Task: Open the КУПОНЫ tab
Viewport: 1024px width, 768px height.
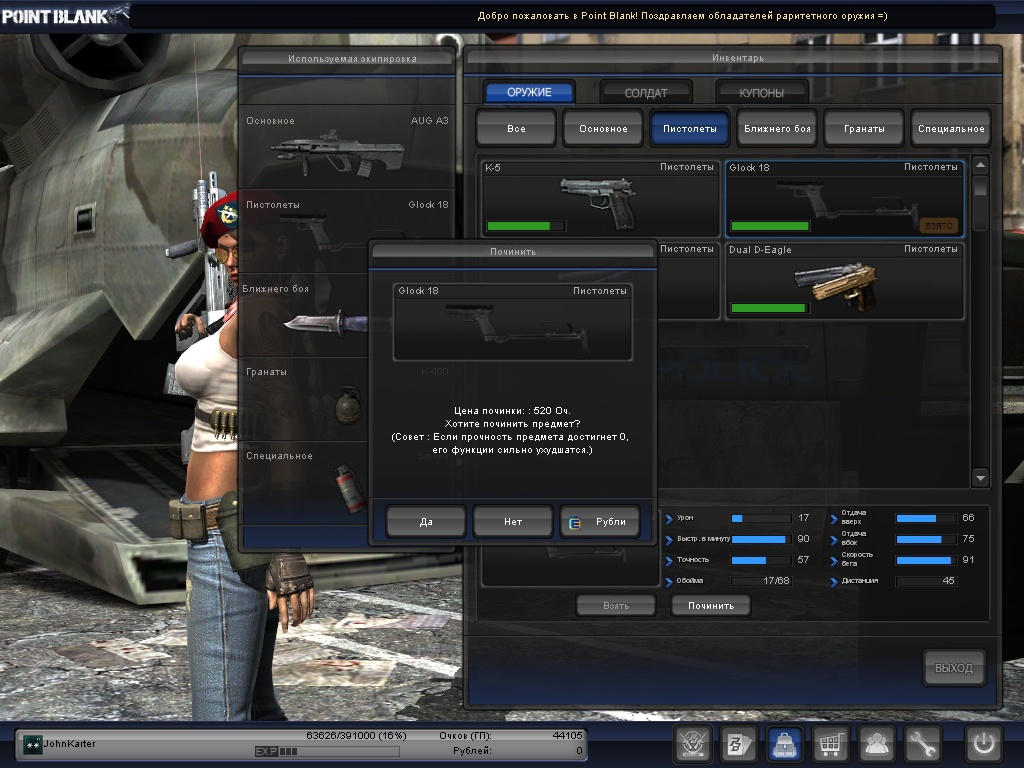Action: point(761,93)
